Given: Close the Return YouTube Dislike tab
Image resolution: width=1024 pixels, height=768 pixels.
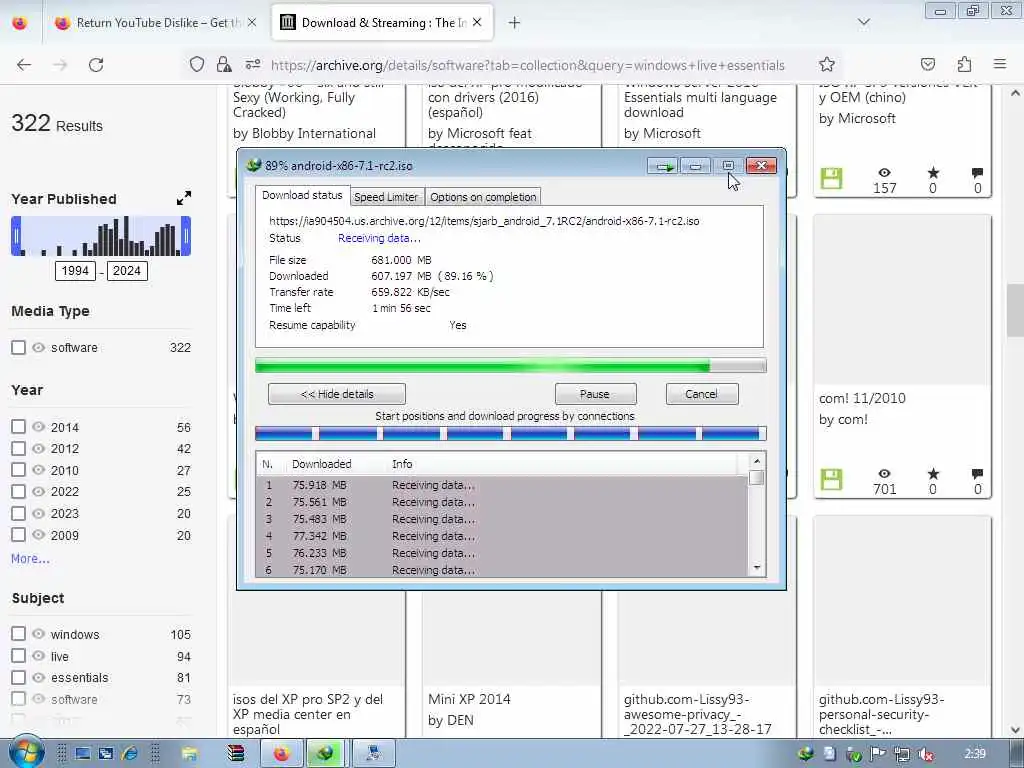Looking at the screenshot, I should click(252, 23).
